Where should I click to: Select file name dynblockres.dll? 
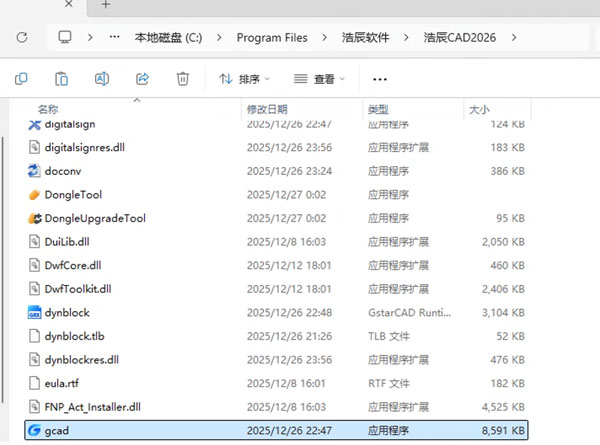pos(82,360)
